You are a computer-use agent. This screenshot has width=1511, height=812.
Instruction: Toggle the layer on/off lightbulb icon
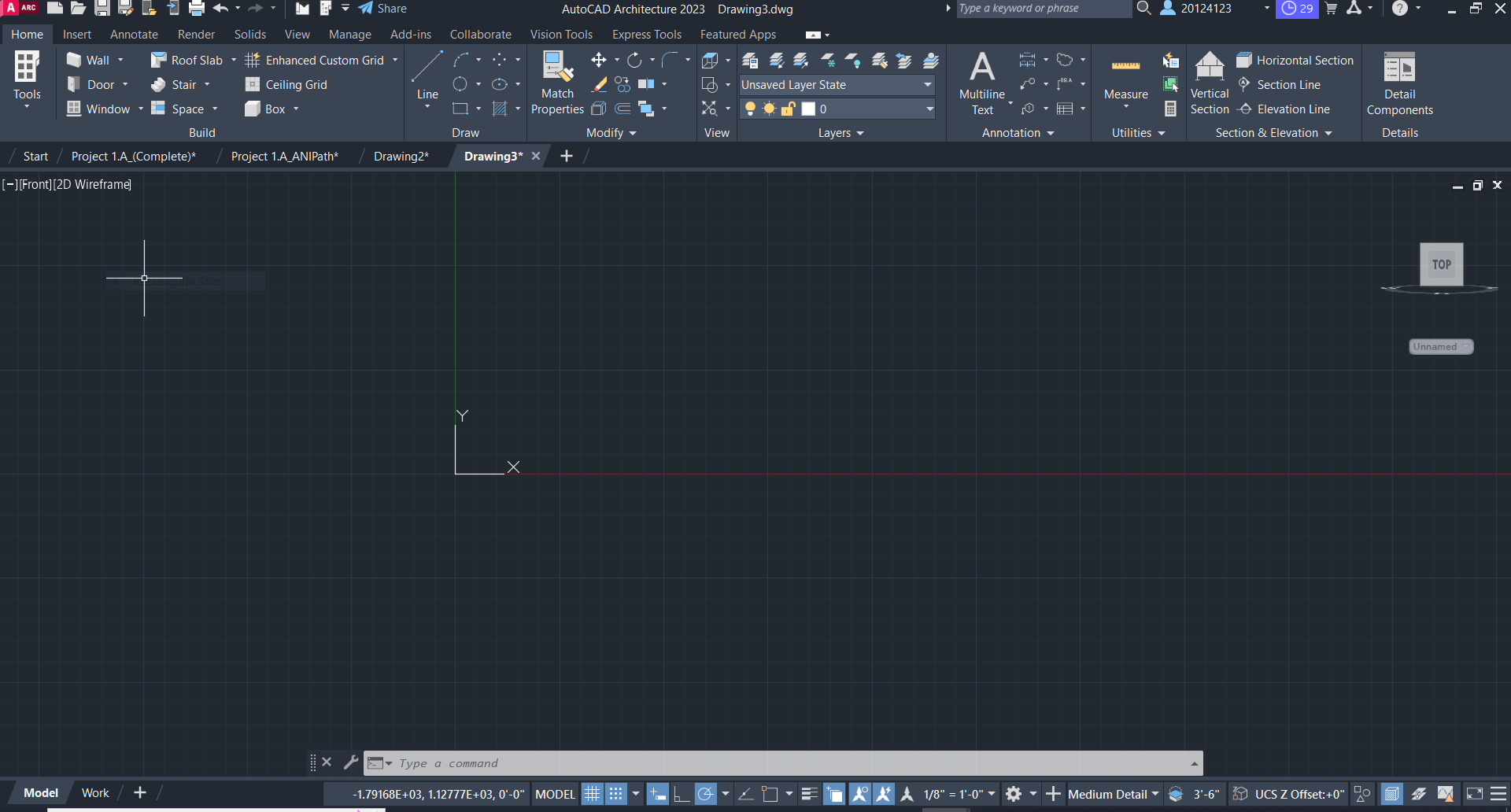750,109
